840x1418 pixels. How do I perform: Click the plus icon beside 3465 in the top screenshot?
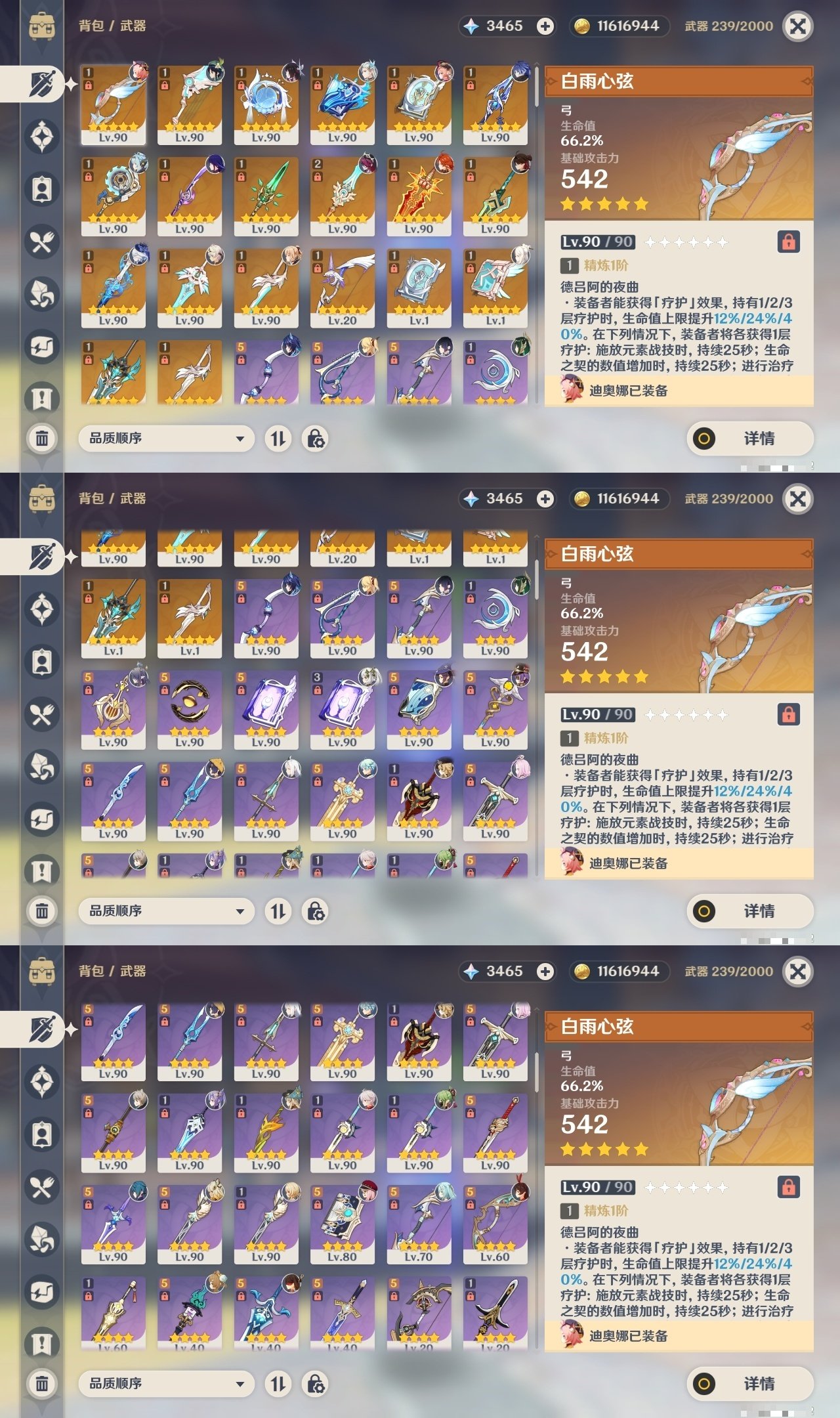coord(545,26)
